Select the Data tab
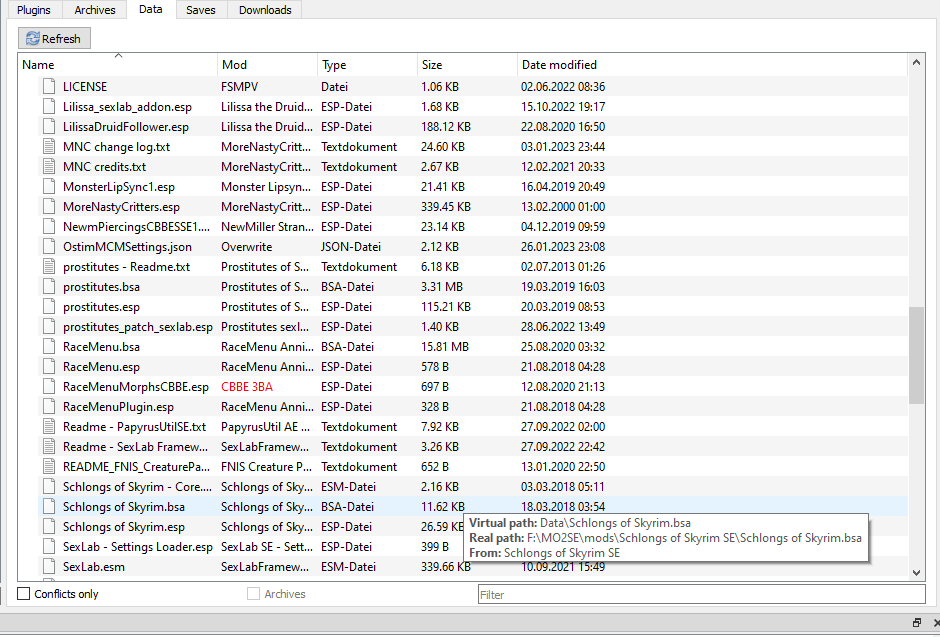The image size is (940, 637). click(150, 9)
